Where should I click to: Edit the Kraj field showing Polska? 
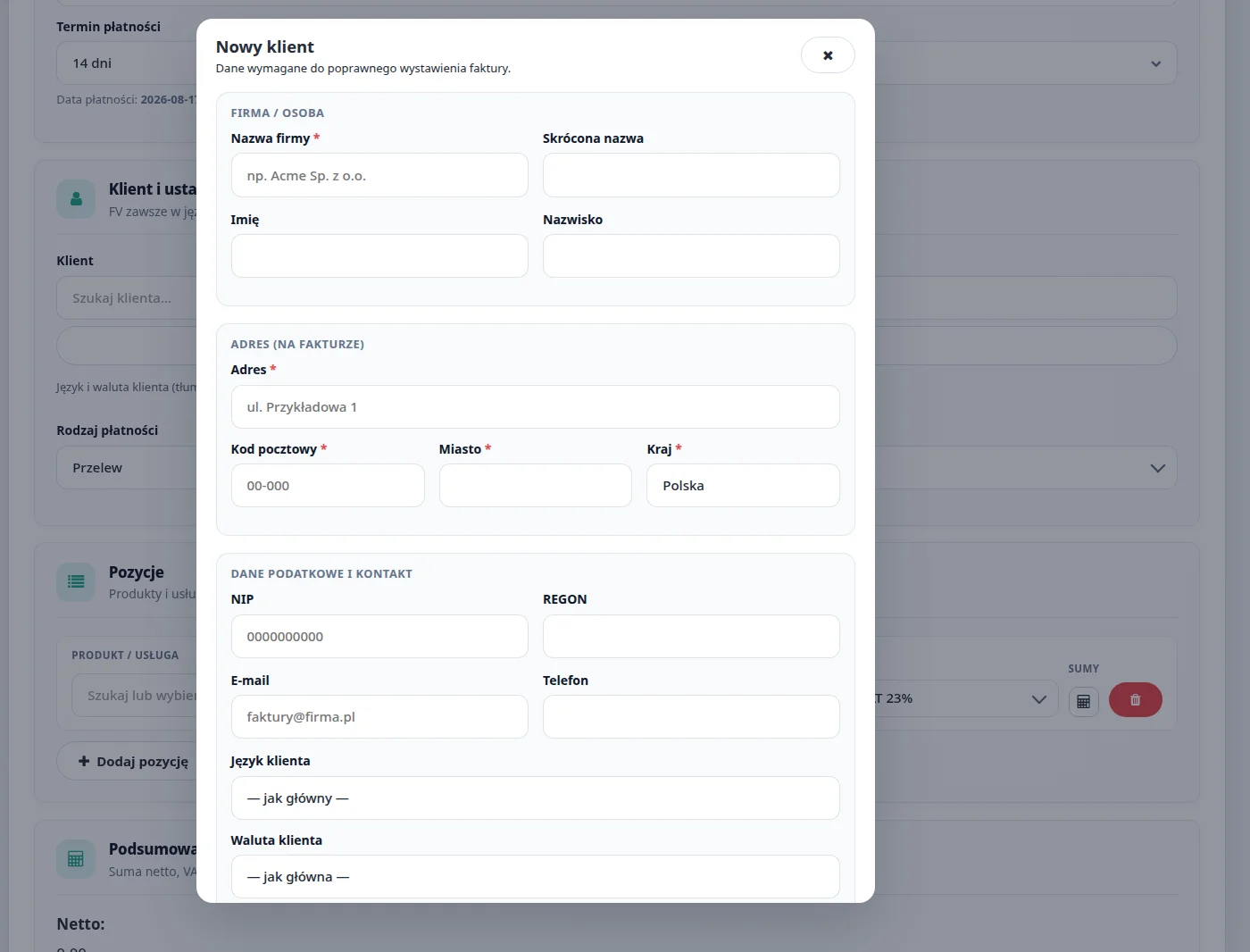[x=743, y=486]
